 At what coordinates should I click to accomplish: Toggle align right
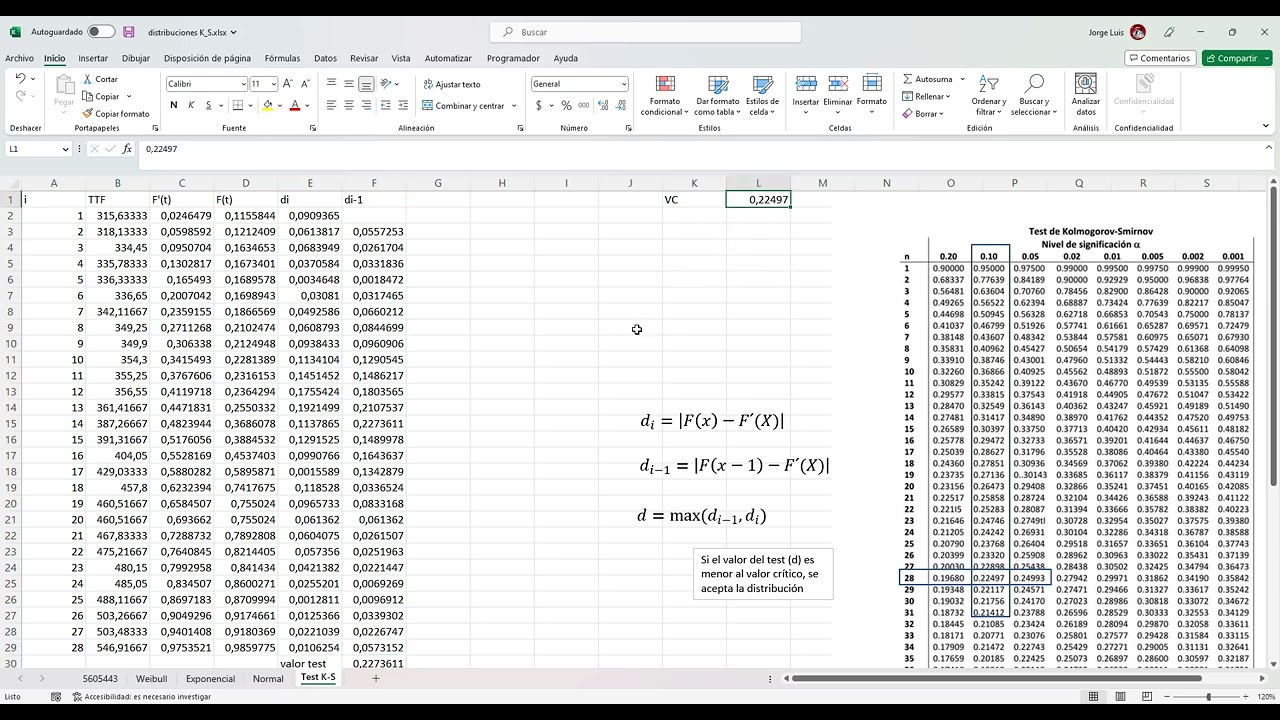point(366,105)
